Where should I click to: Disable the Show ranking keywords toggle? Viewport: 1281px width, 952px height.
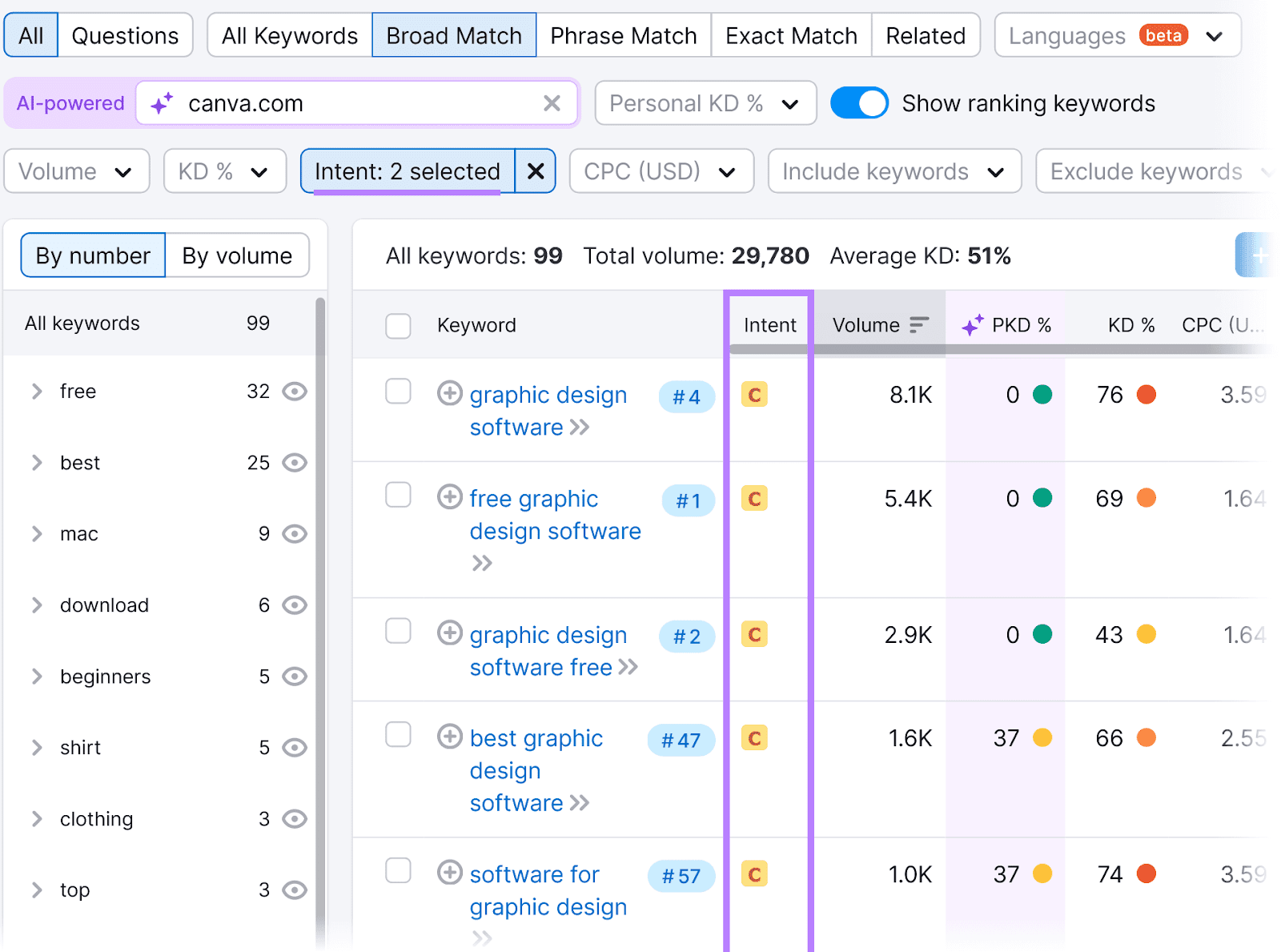coord(859,102)
